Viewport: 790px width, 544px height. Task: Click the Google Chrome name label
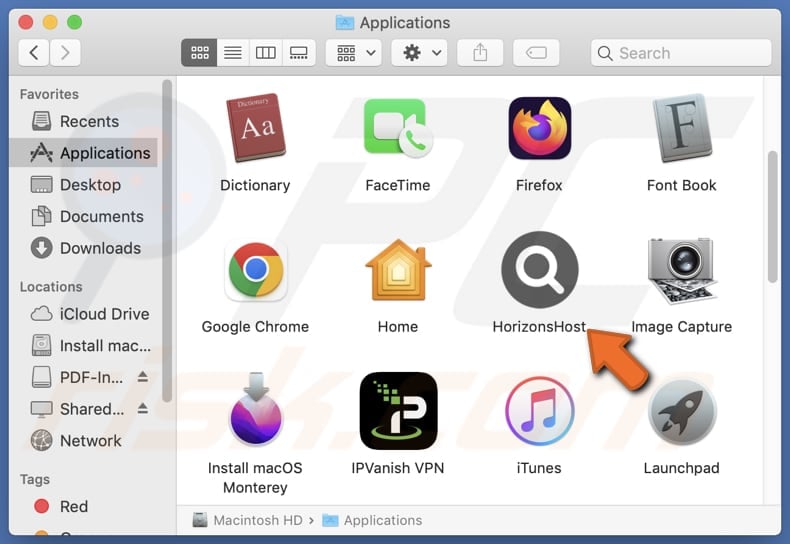pos(255,327)
